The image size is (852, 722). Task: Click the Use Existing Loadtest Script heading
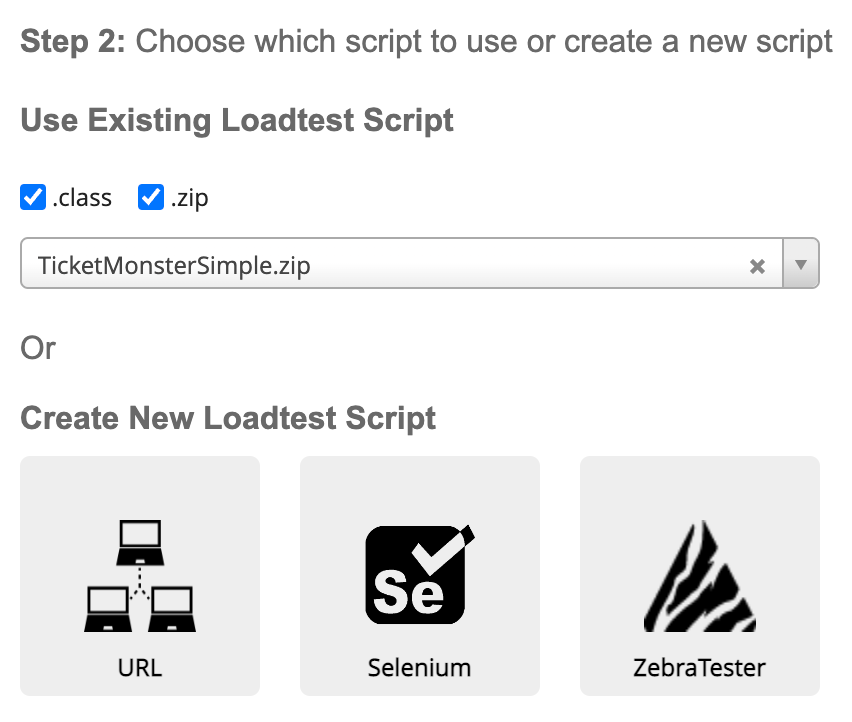[x=237, y=121]
